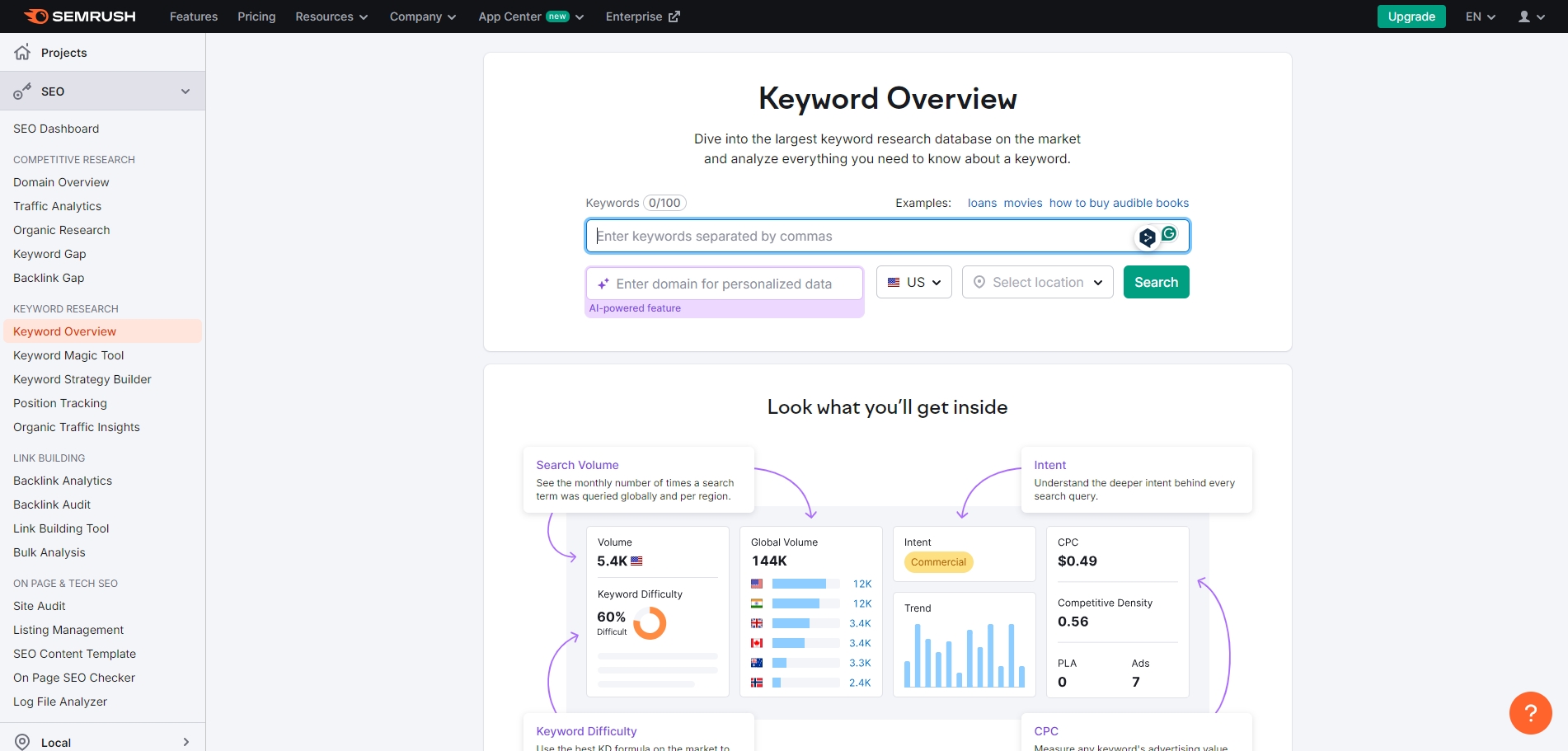Screen dimensions: 1568x751
Task: Open Site Audit
Action: [40, 606]
